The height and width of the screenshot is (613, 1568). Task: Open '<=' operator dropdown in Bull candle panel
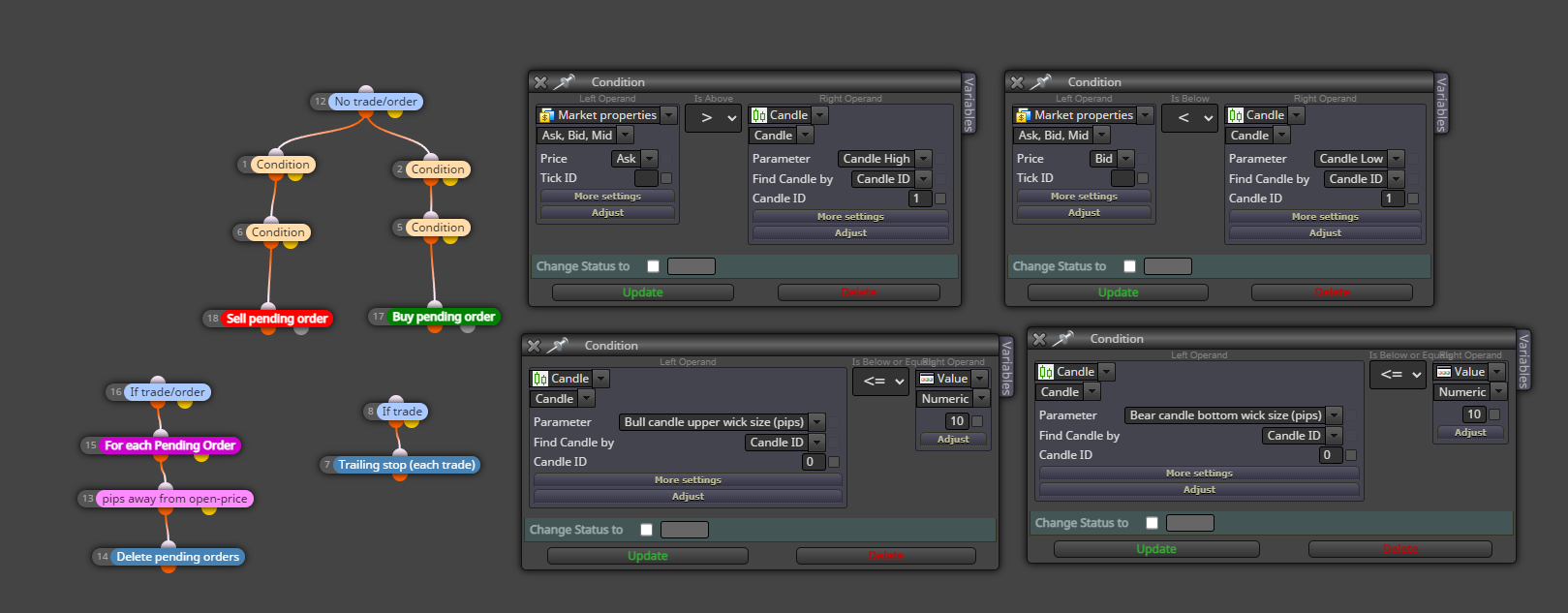point(881,382)
